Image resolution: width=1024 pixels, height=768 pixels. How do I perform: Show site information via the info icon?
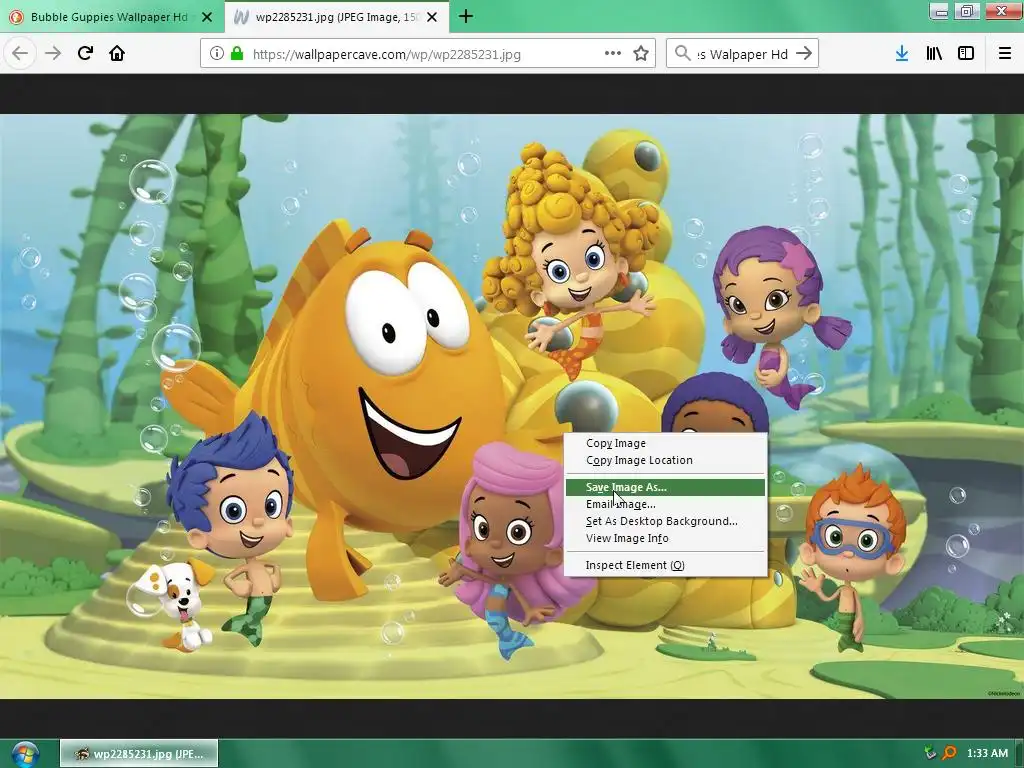[217, 54]
